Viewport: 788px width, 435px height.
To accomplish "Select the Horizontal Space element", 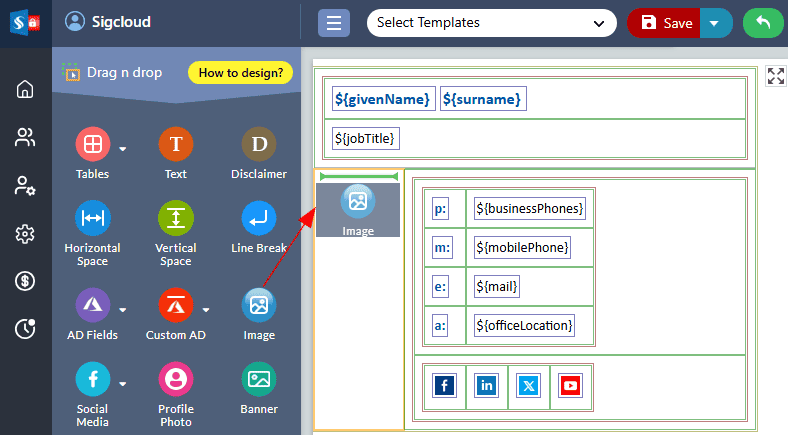I will (x=93, y=219).
